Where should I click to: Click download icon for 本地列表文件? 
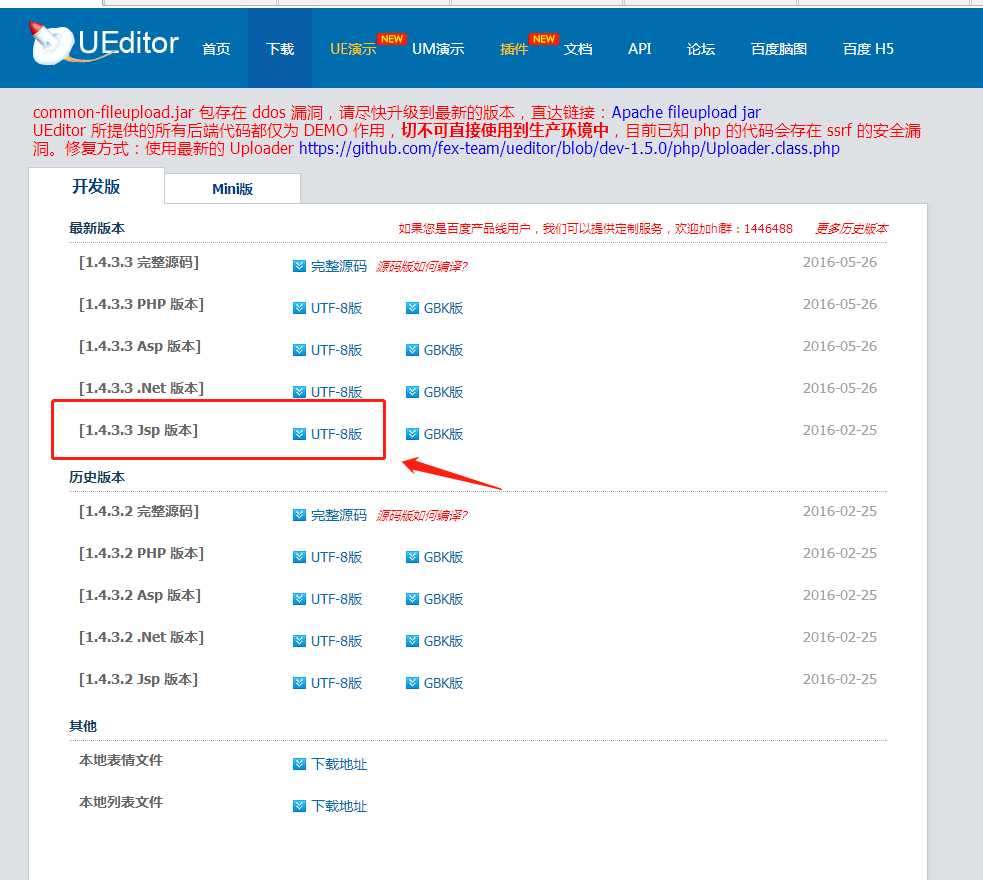click(x=299, y=806)
